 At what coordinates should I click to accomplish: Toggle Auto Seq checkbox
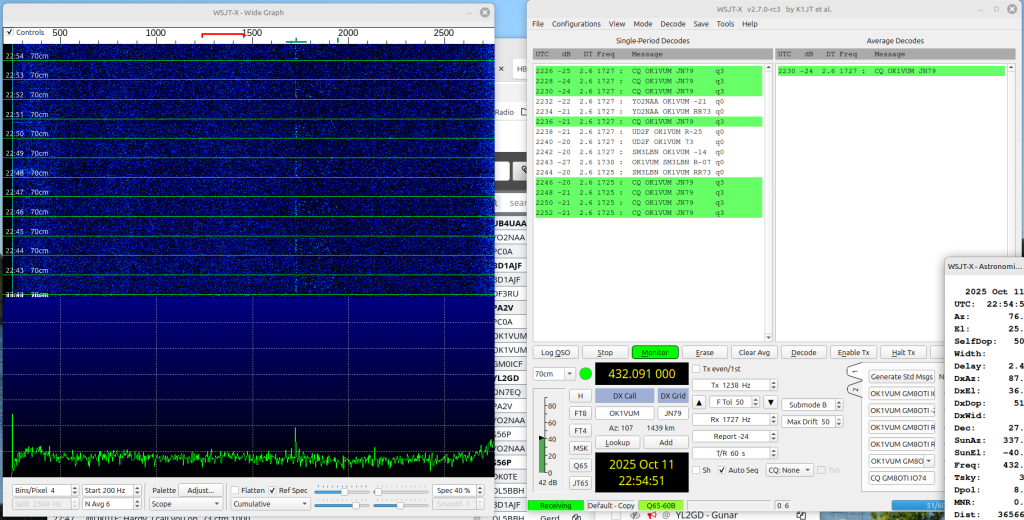(722, 470)
